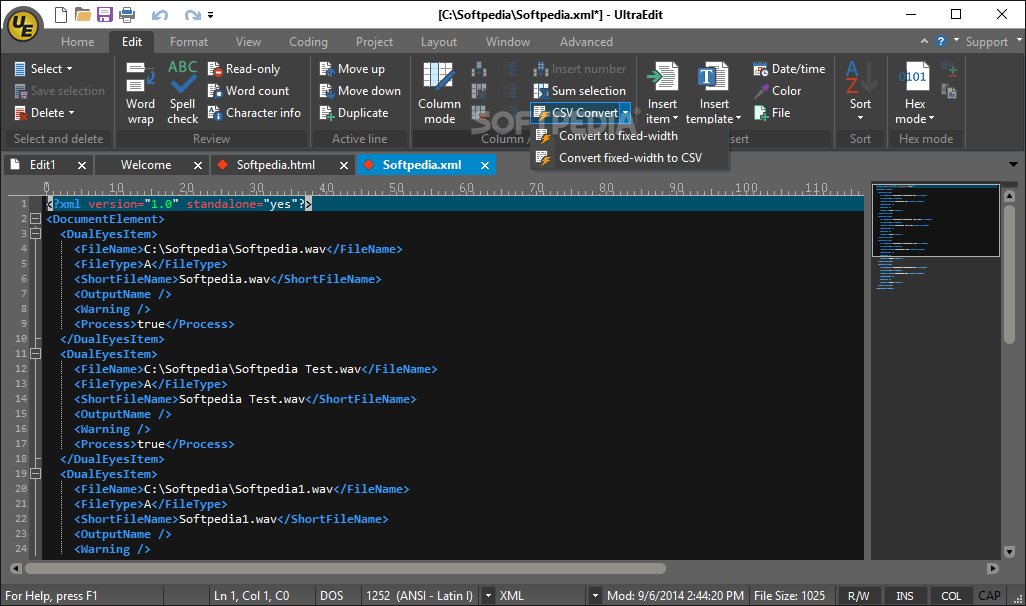This screenshot has width=1026, height=606.
Task: Open the XML language dropdown in status bar
Action: (595, 596)
